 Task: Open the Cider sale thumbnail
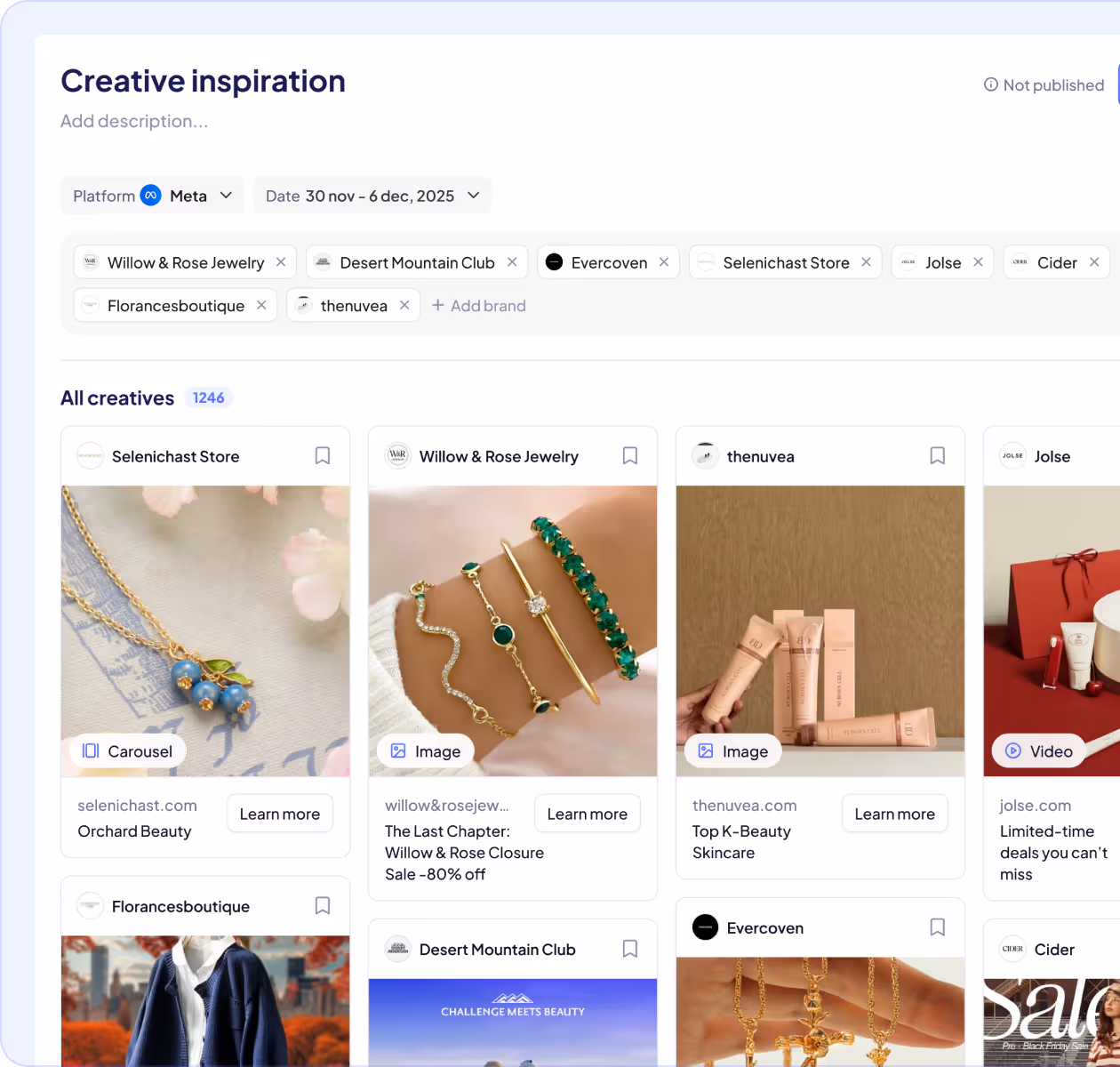pos(1052,1022)
